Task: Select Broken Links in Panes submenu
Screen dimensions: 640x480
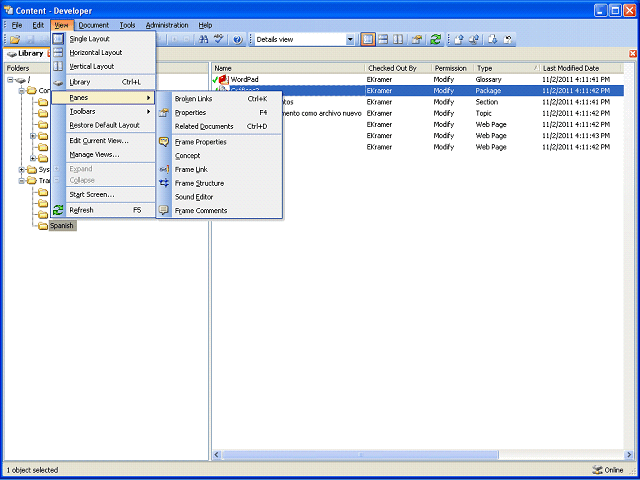Action: pos(219,99)
